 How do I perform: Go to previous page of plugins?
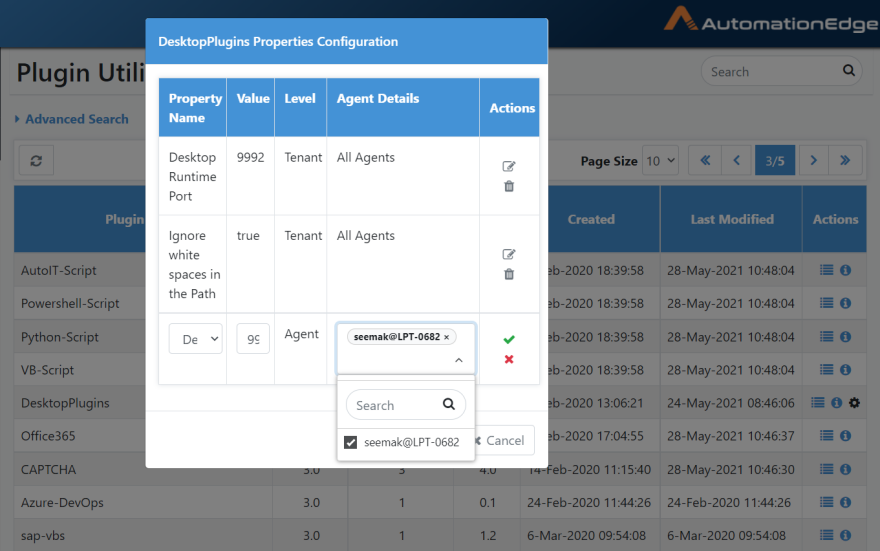[737, 160]
